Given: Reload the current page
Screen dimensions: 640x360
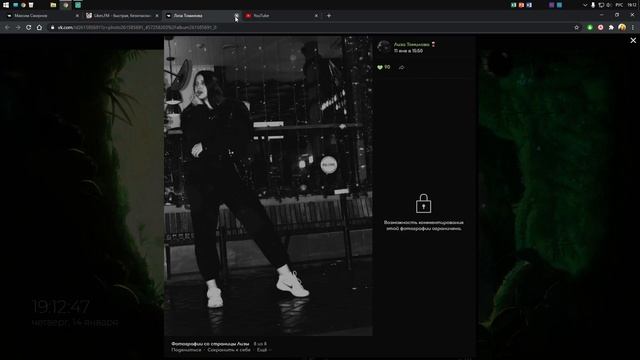Looking at the screenshot, I should pos(29,27).
